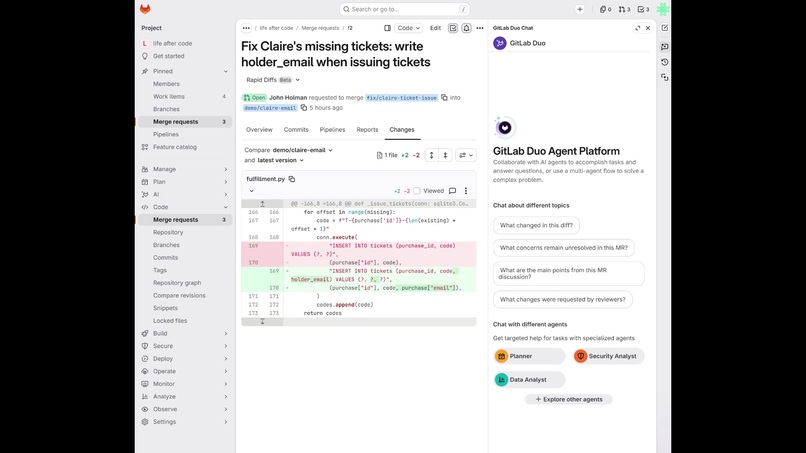Toggle the sidebar panel icon beside Code
This screenshot has width=806, height=453.
pyautogui.click(x=388, y=28)
